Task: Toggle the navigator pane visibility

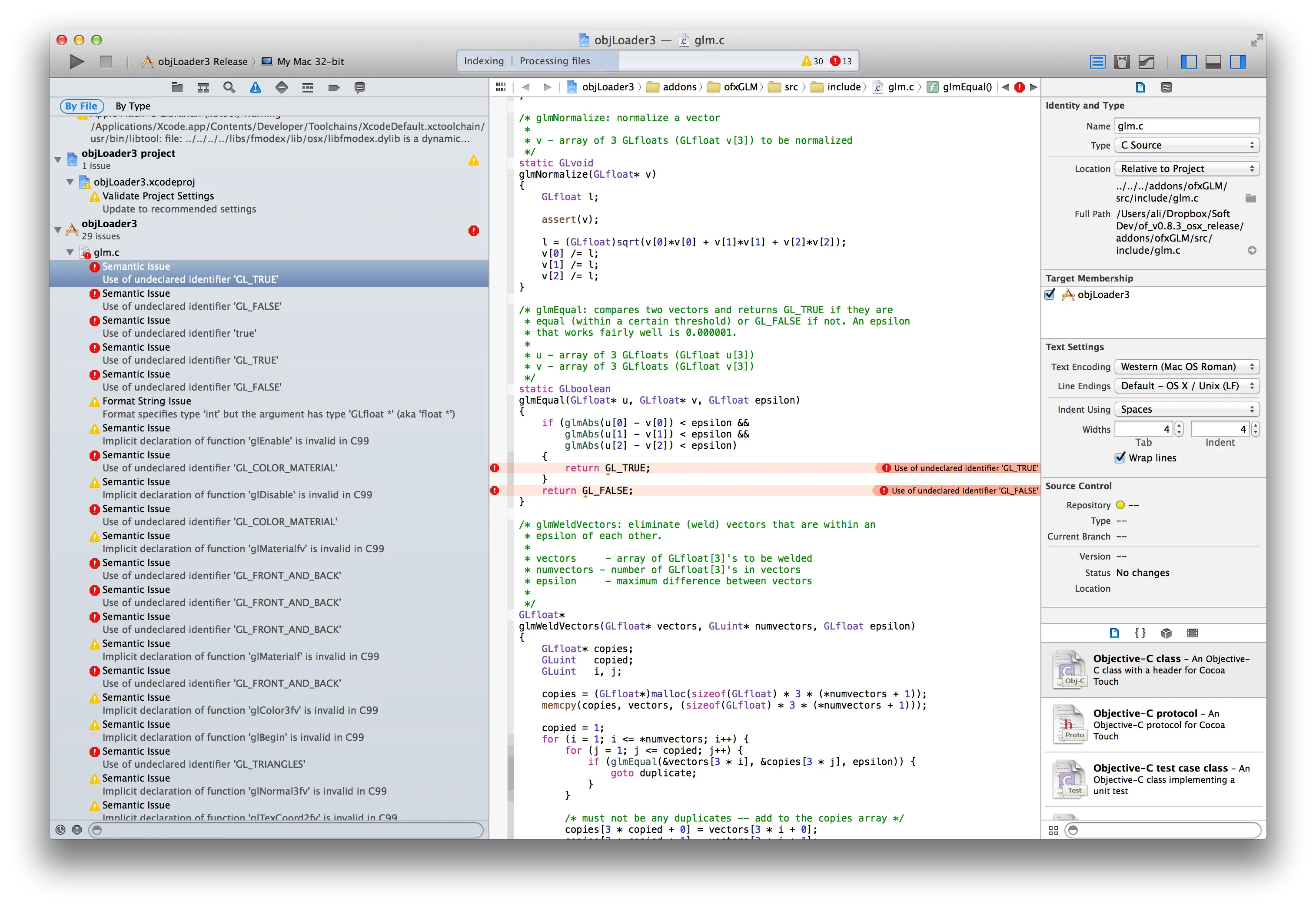Action: 1189,61
